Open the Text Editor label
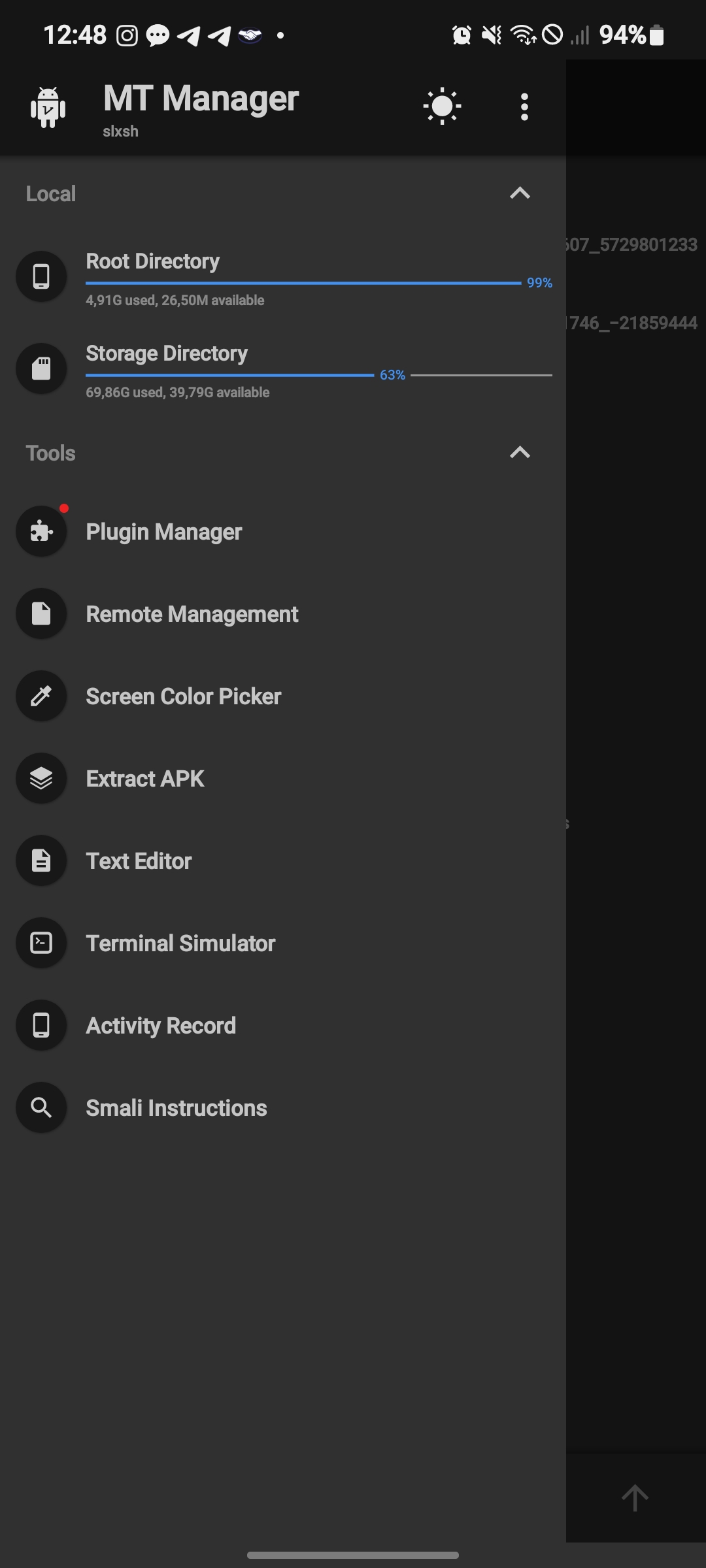Viewport: 706px width, 1568px height. click(139, 861)
